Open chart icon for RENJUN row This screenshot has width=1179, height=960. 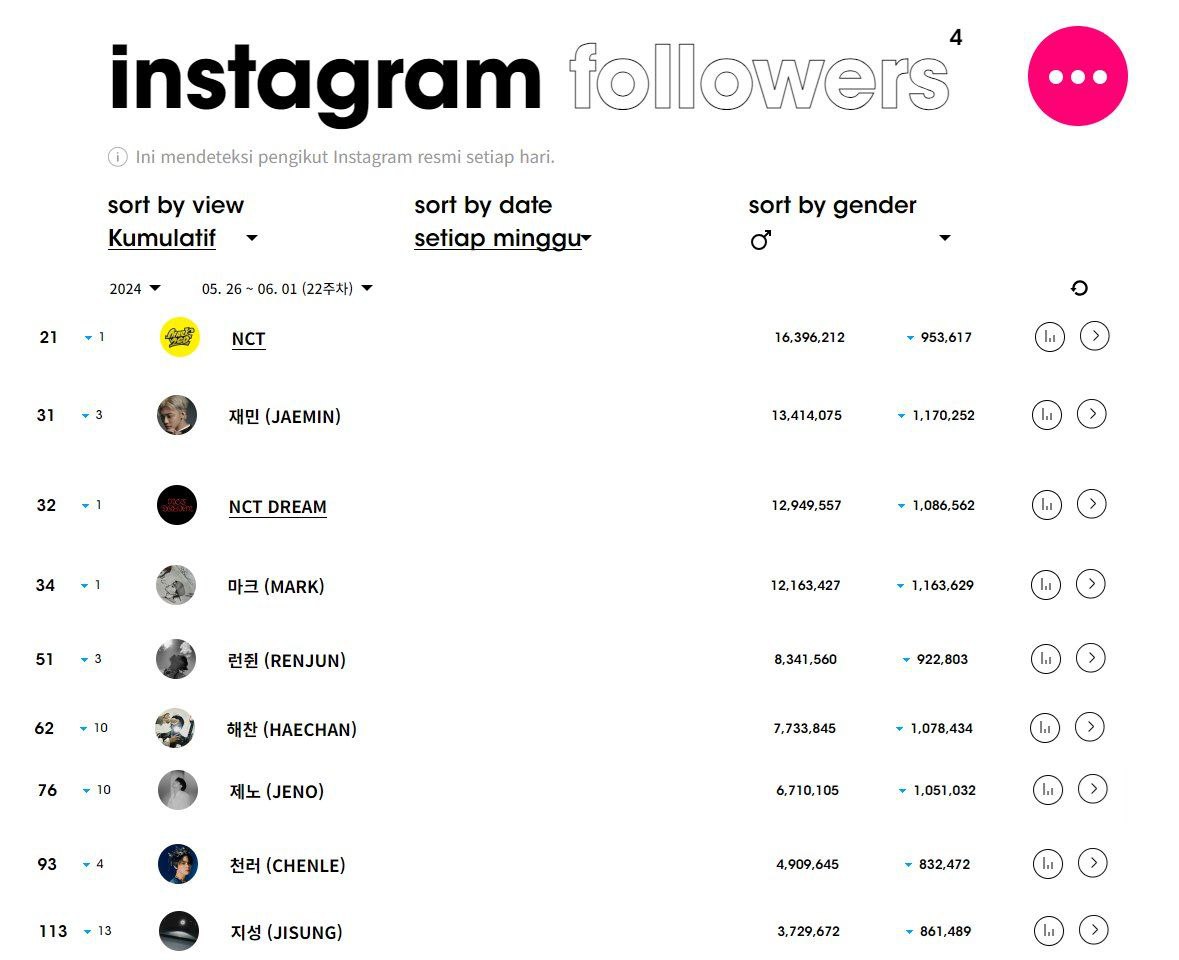coord(1045,659)
